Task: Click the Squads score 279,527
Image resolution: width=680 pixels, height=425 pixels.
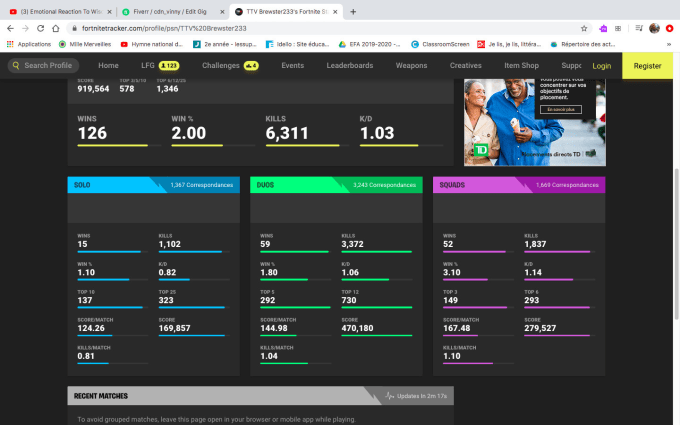Action: coord(540,328)
